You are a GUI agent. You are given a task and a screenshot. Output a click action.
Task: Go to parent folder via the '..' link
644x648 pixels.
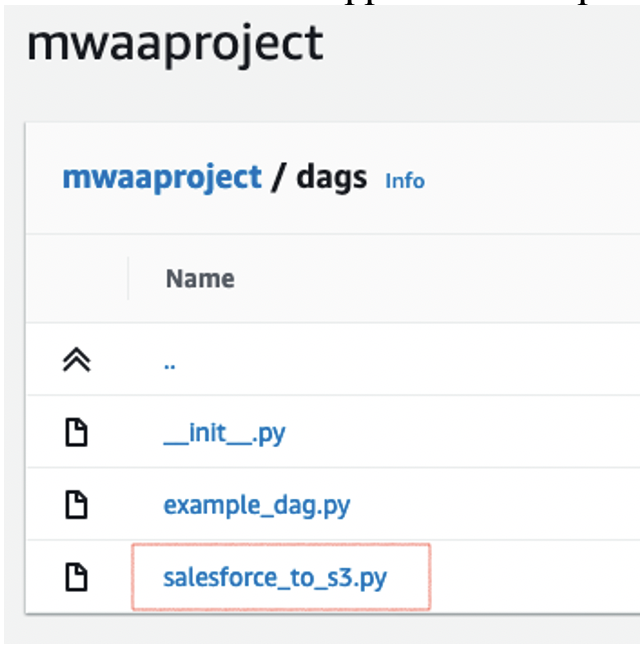[x=169, y=366]
